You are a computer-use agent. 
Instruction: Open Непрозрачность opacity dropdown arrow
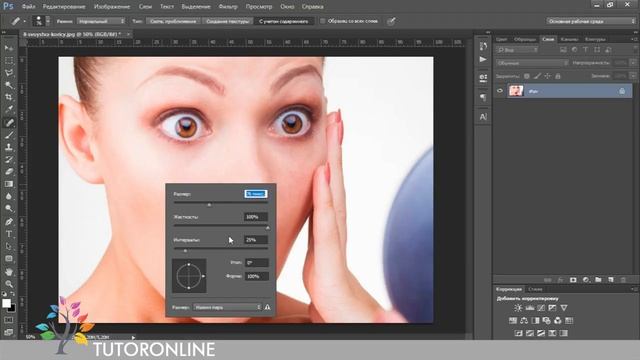(633, 63)
